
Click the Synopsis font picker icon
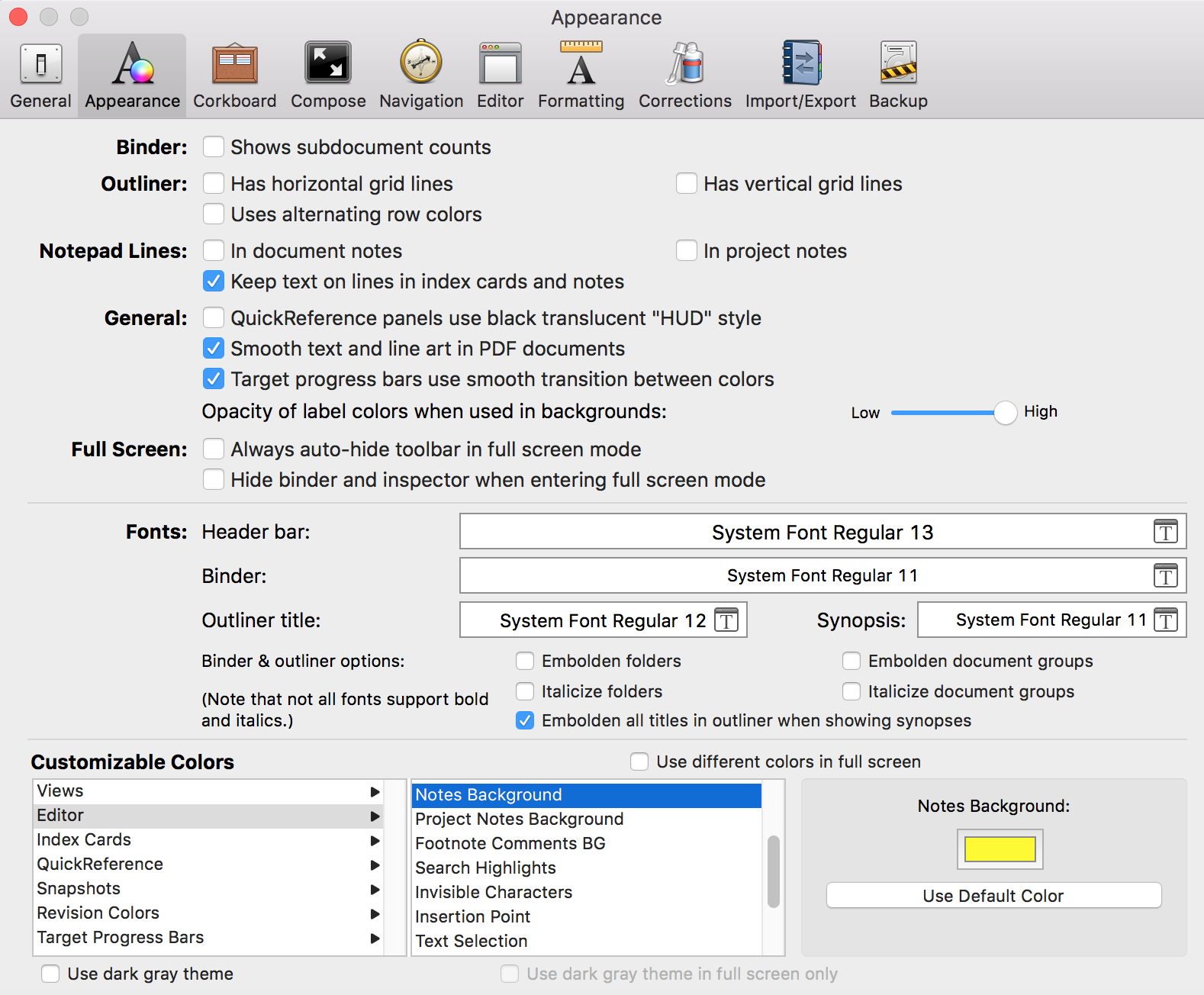coord(1165,620)
